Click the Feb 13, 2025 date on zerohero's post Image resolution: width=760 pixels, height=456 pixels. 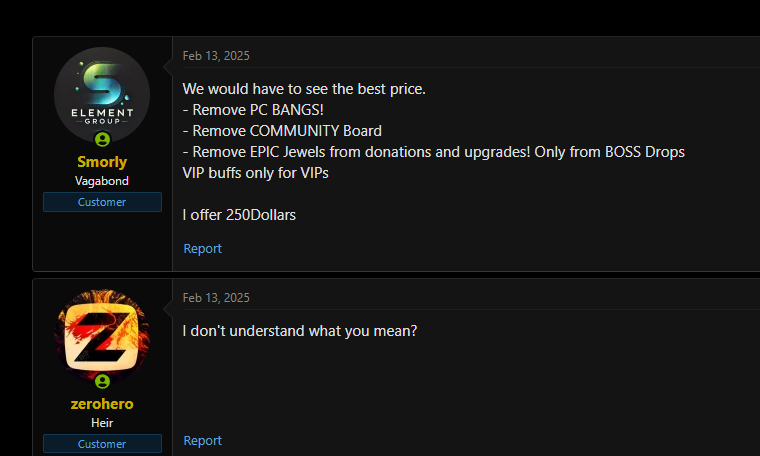[x=216, y=298]
